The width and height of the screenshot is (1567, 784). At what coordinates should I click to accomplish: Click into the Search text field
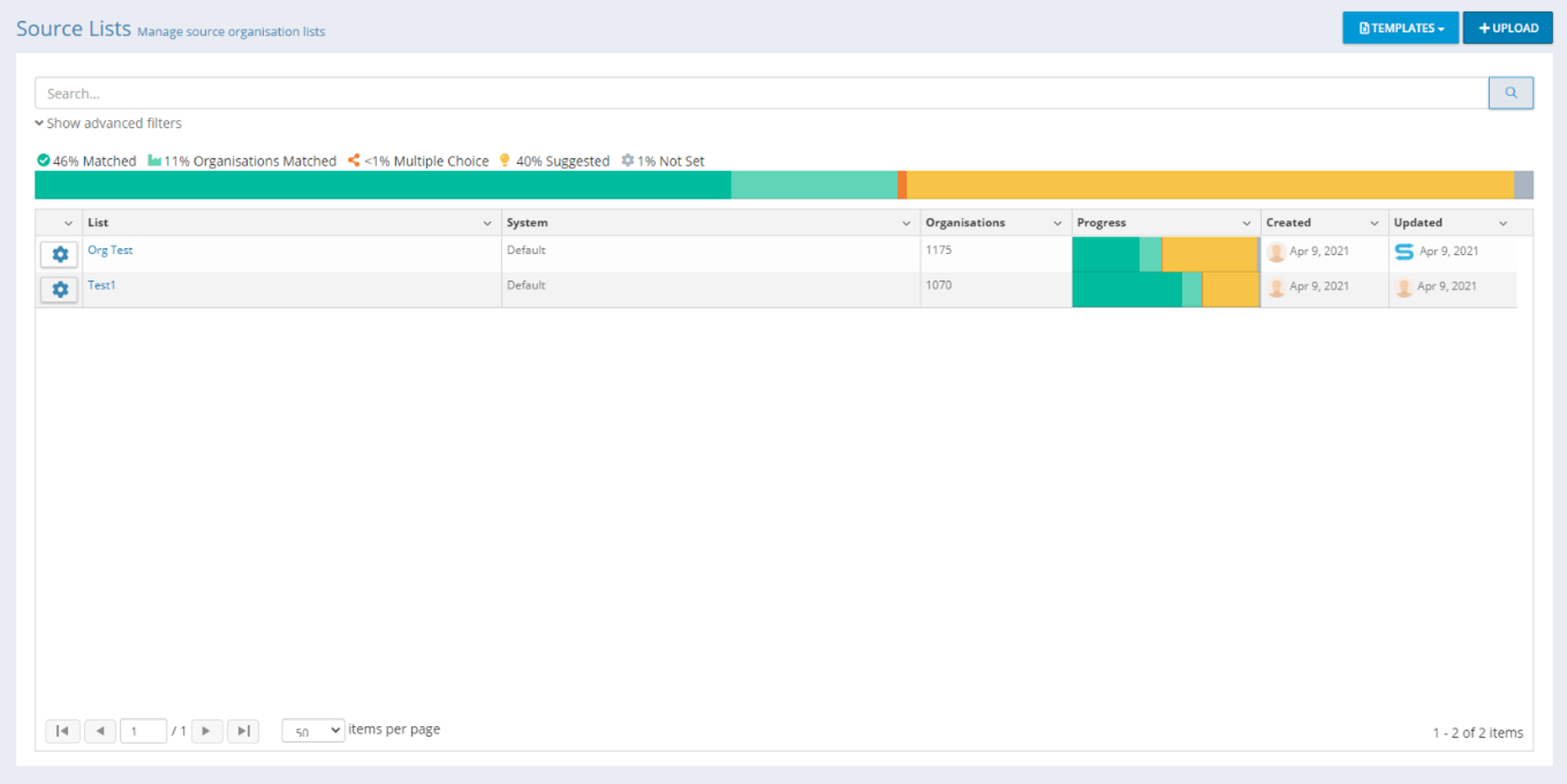(761, 93)
